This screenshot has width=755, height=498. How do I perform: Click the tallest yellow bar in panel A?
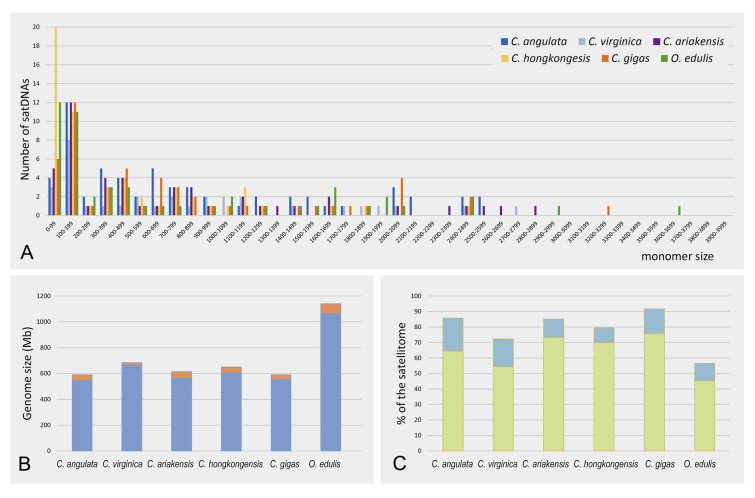point(55,120)
